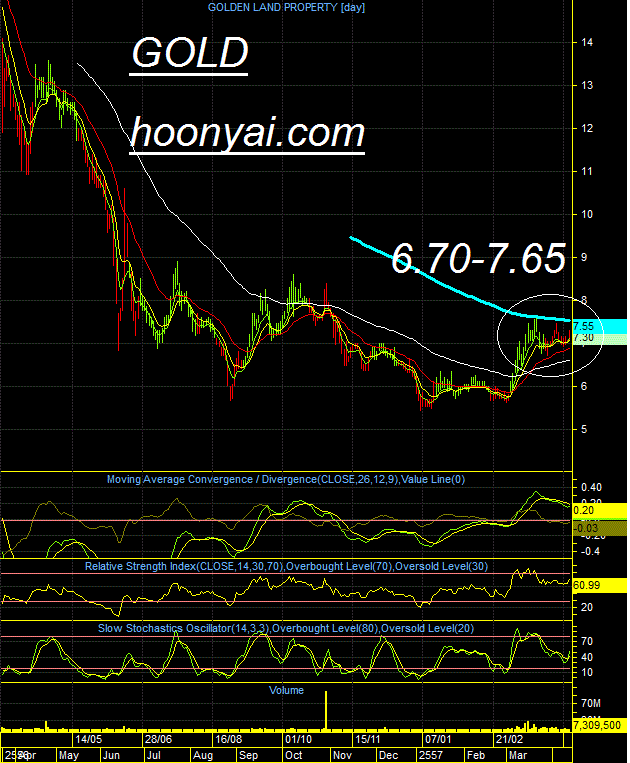
Task: Click the 5 label on the price axis
Action: click(x=584, y=429)
